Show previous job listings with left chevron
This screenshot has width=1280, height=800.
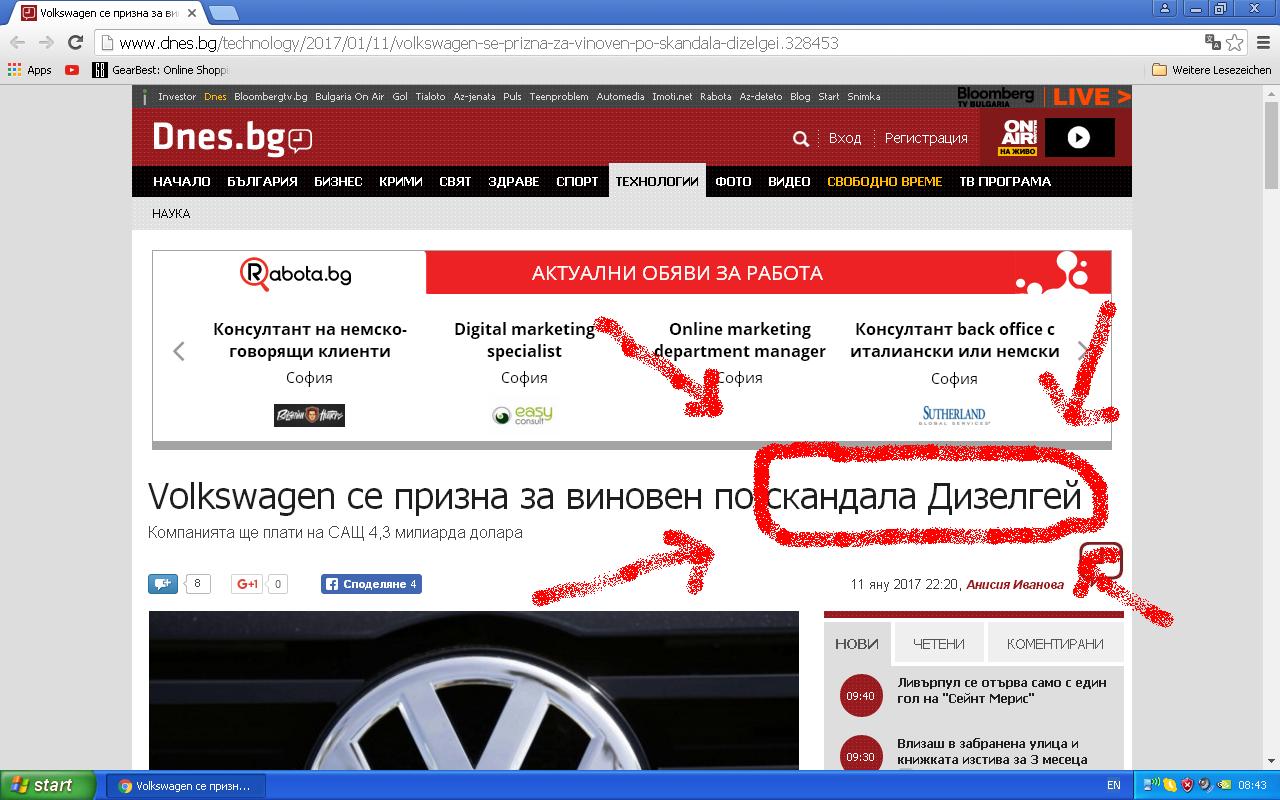(179, 351)
